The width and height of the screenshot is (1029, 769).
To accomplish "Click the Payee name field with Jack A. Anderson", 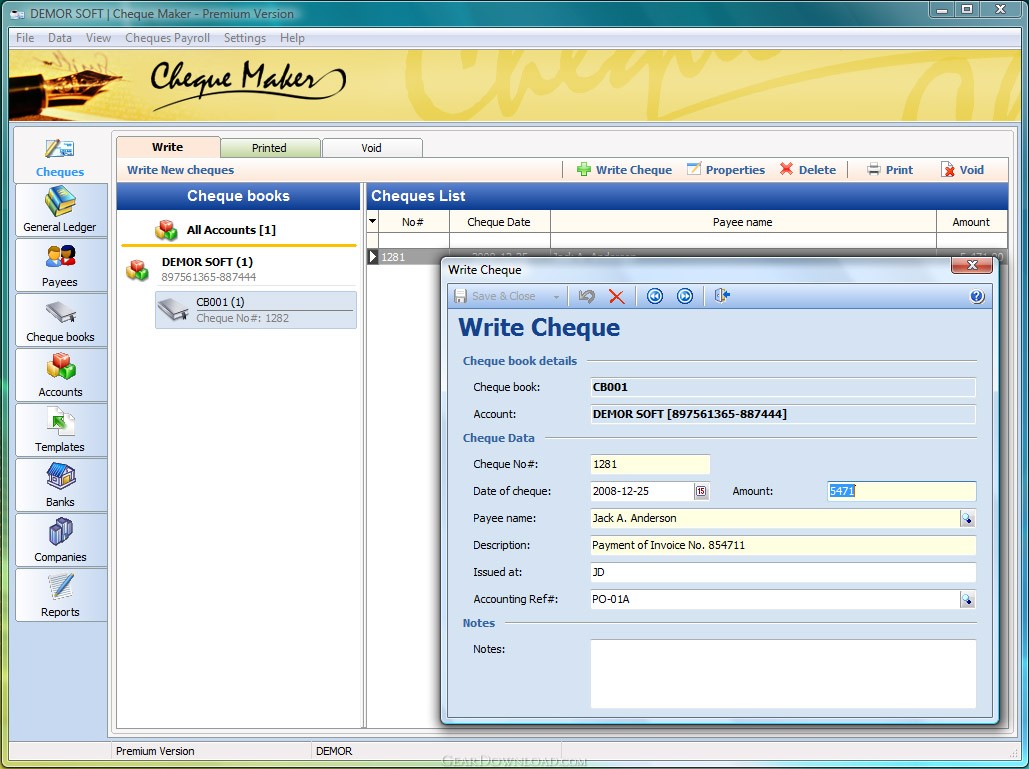I will coord(774,518).
